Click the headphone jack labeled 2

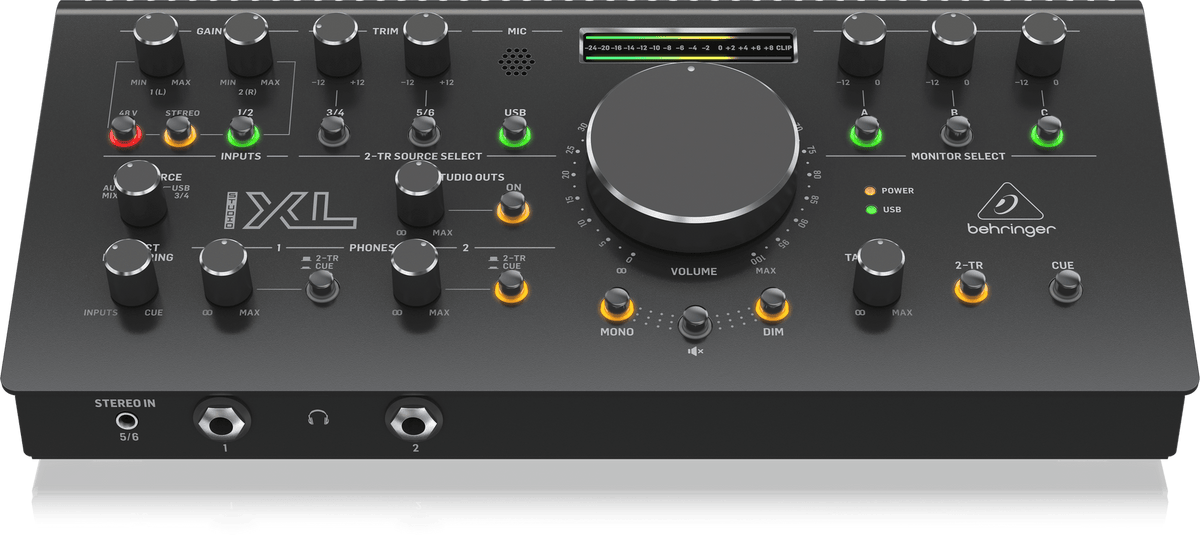[414, 420]
